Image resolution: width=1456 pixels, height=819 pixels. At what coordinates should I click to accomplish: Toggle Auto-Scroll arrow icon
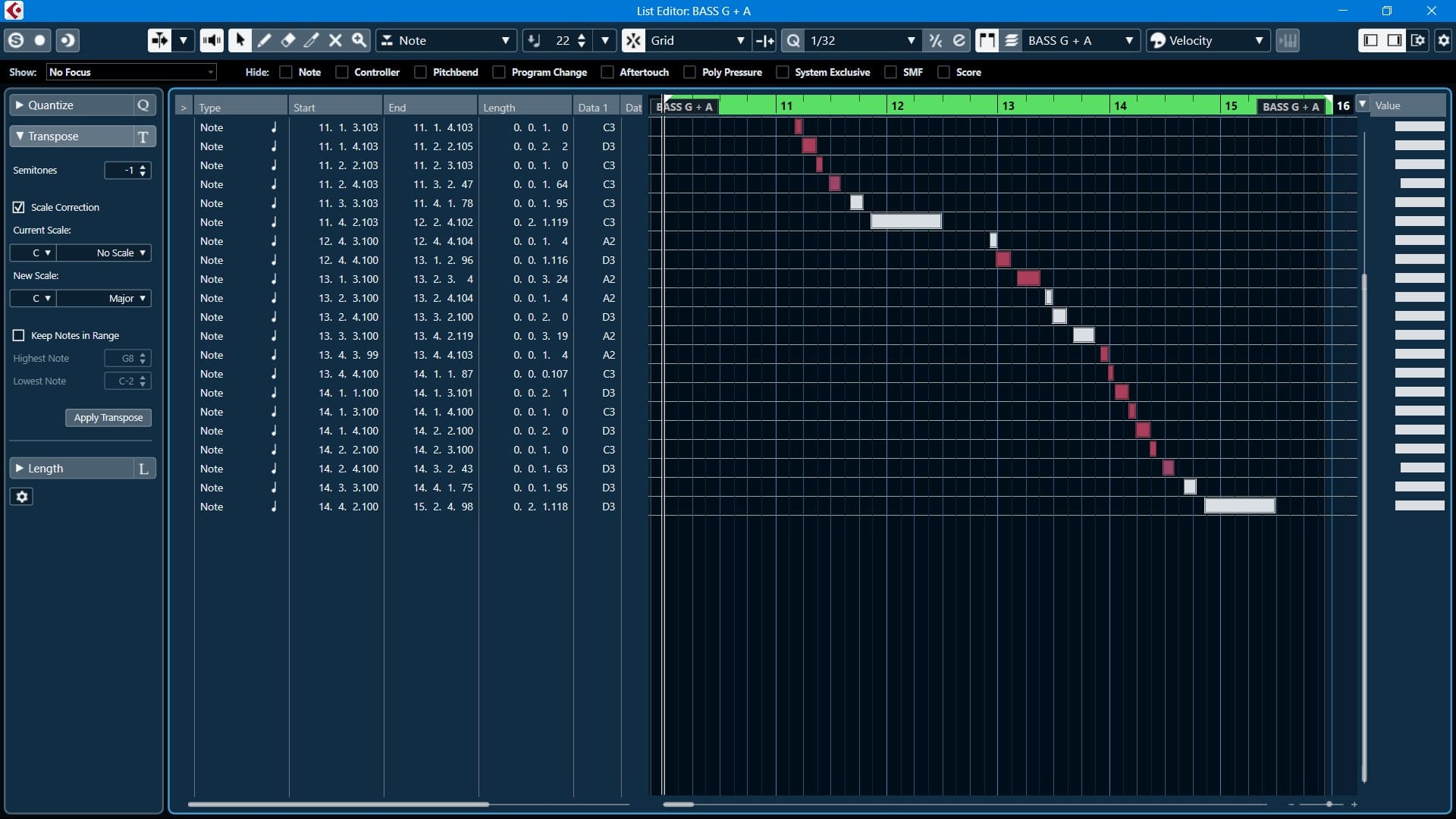click(x=159, y=40)
